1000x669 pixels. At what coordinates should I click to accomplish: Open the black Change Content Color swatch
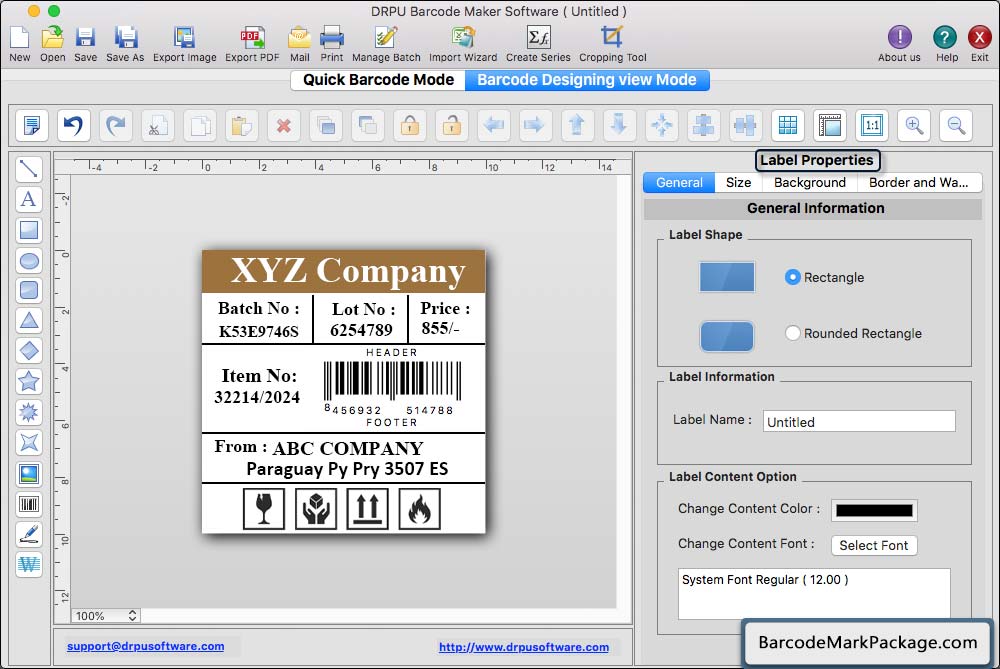874,510
